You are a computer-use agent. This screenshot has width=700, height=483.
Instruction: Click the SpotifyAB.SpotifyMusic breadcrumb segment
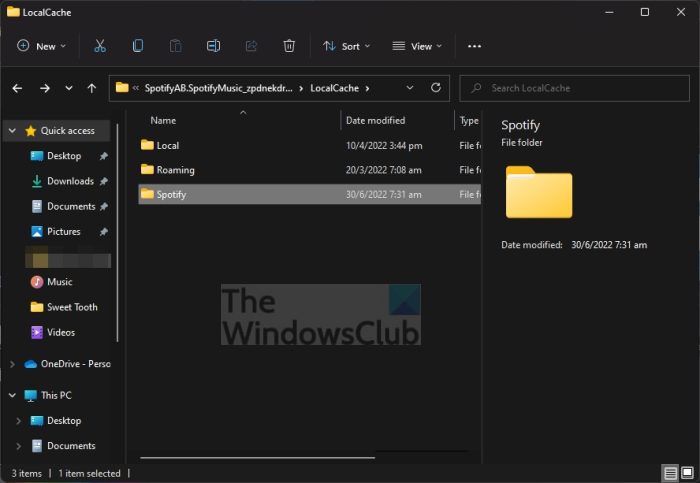click(219, 88)
